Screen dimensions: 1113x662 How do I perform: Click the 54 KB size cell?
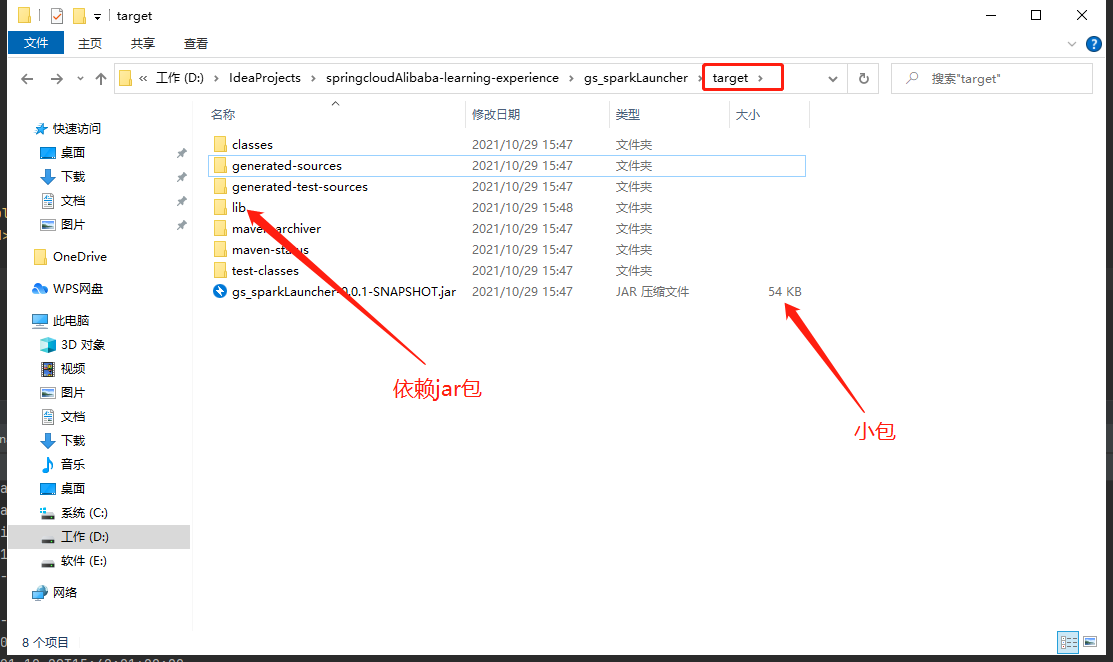coord(784,292)
